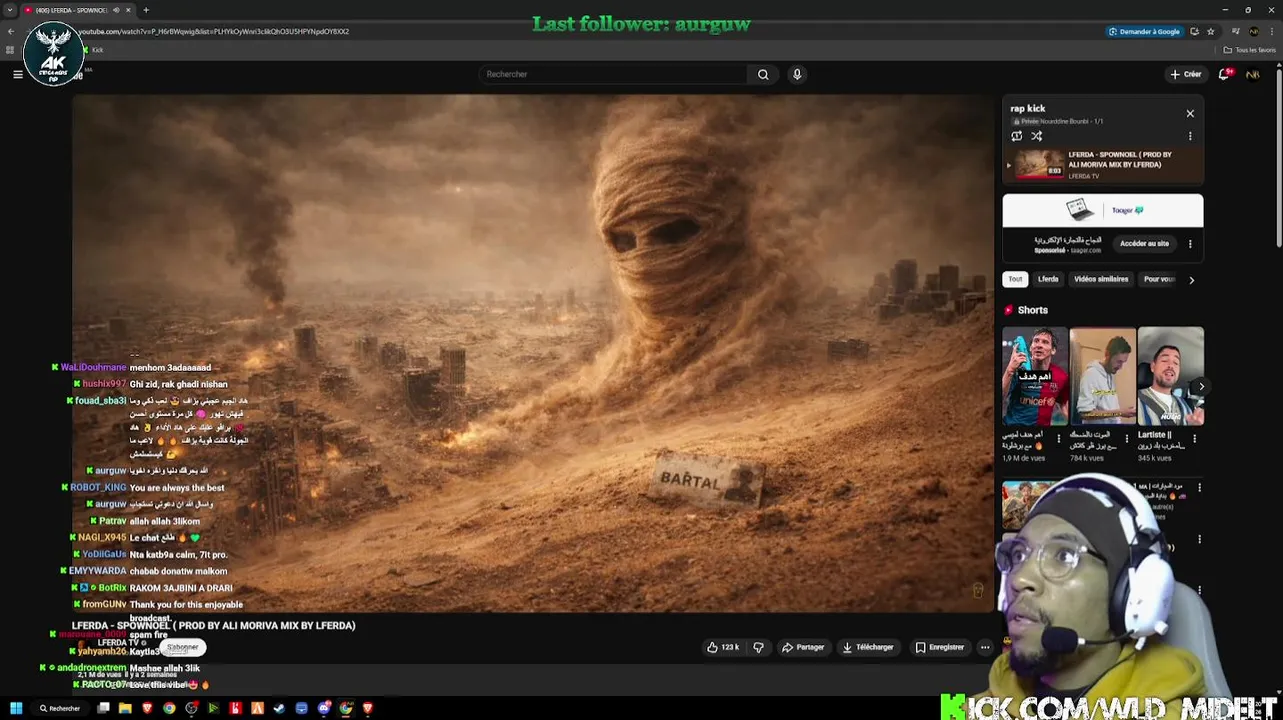Open Demander à Google in address bar
The image size is (1283, 720).
click(1144, 31)
